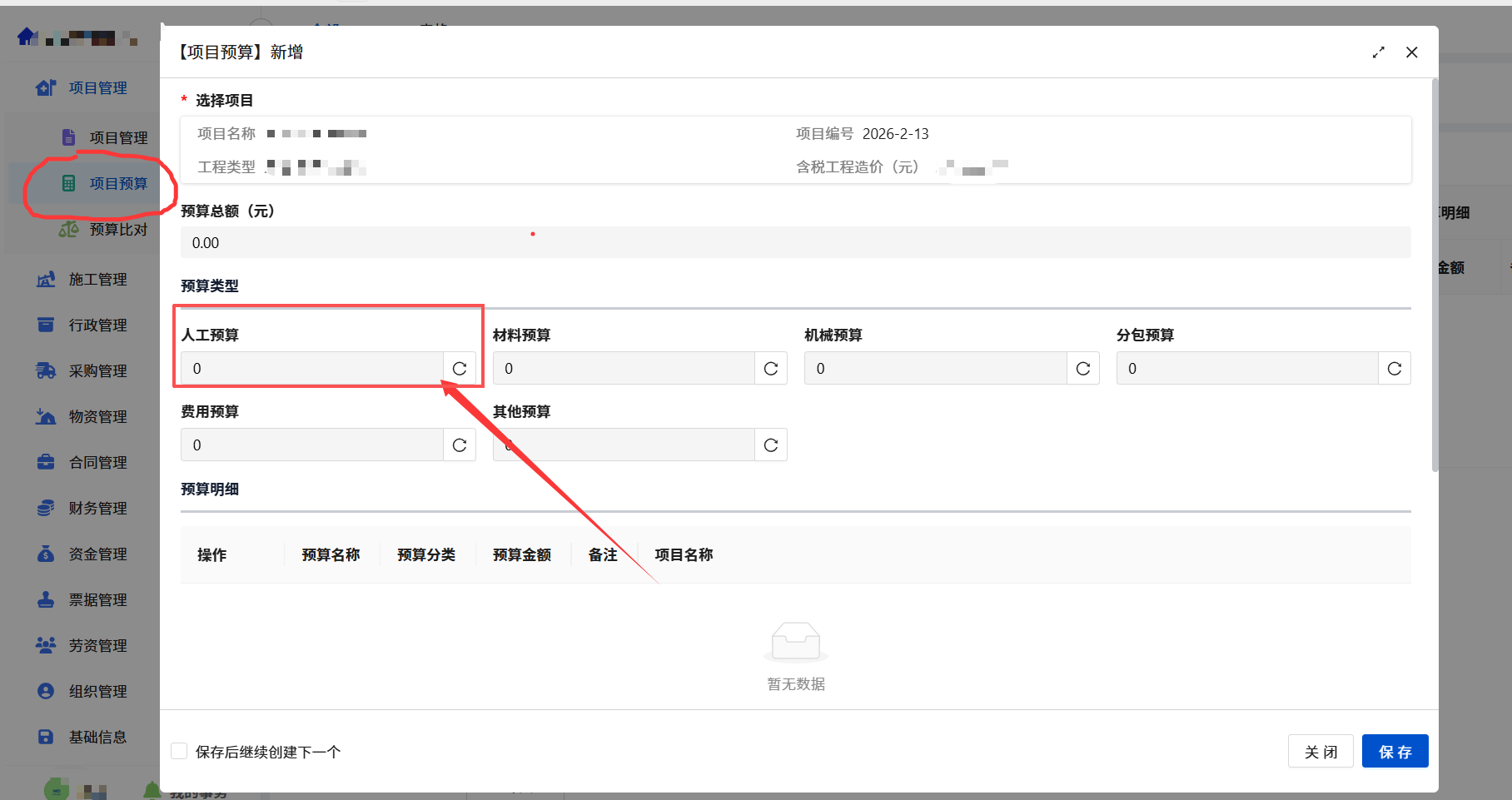
Task: Click refresh icon beside 人工预算 field
Action: (459, 369)
